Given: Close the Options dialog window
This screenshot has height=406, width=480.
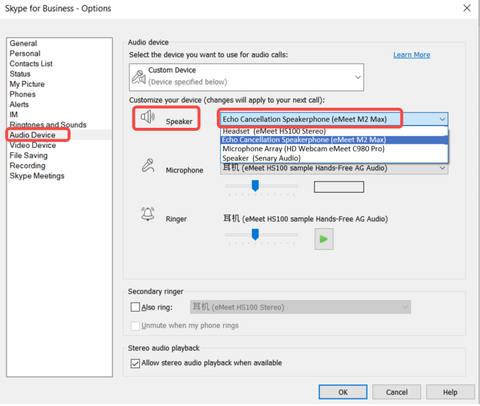Looking at the screenshot, I should [467, 8].
